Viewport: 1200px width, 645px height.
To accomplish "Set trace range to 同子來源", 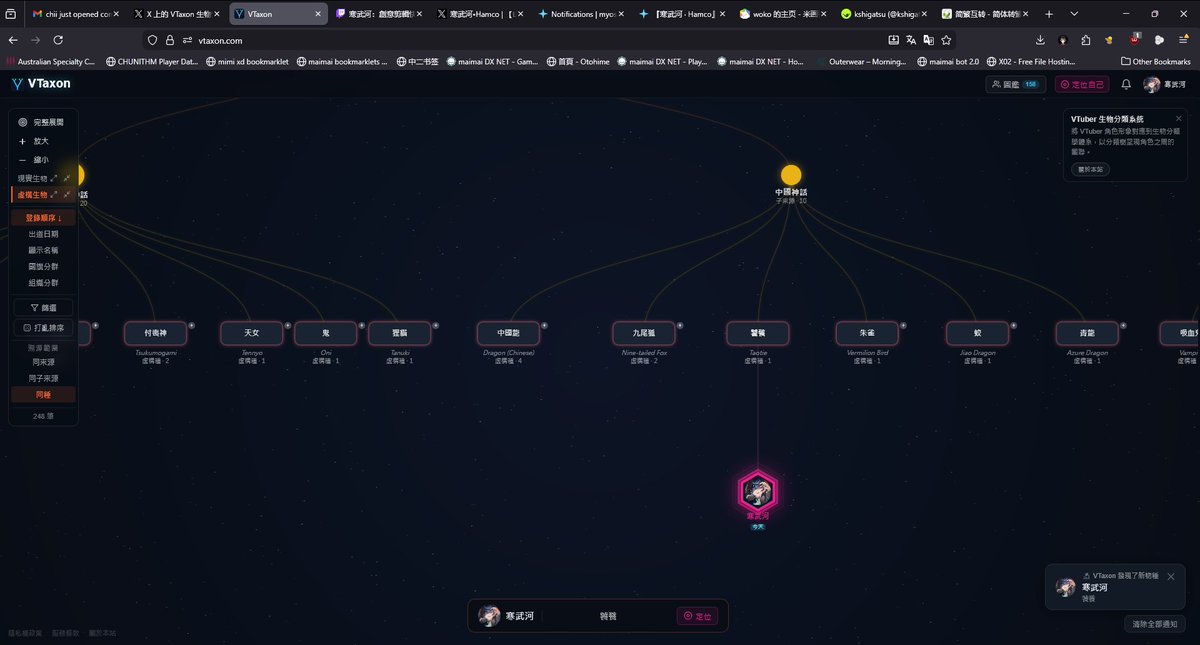I will [43, 378].
